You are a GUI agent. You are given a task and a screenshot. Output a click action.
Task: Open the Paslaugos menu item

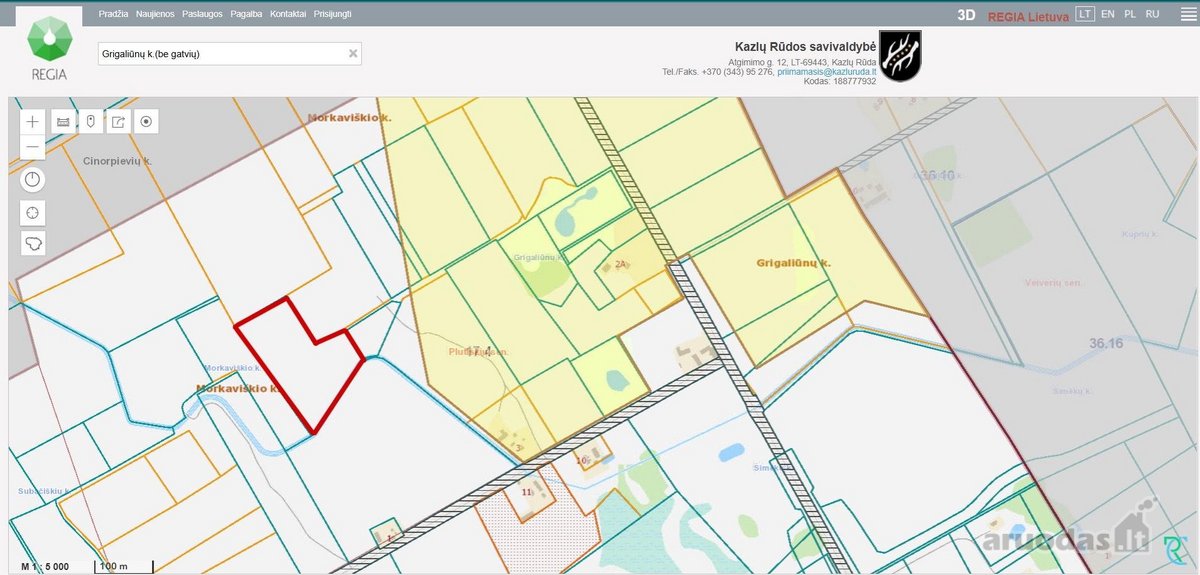[203, 14]
